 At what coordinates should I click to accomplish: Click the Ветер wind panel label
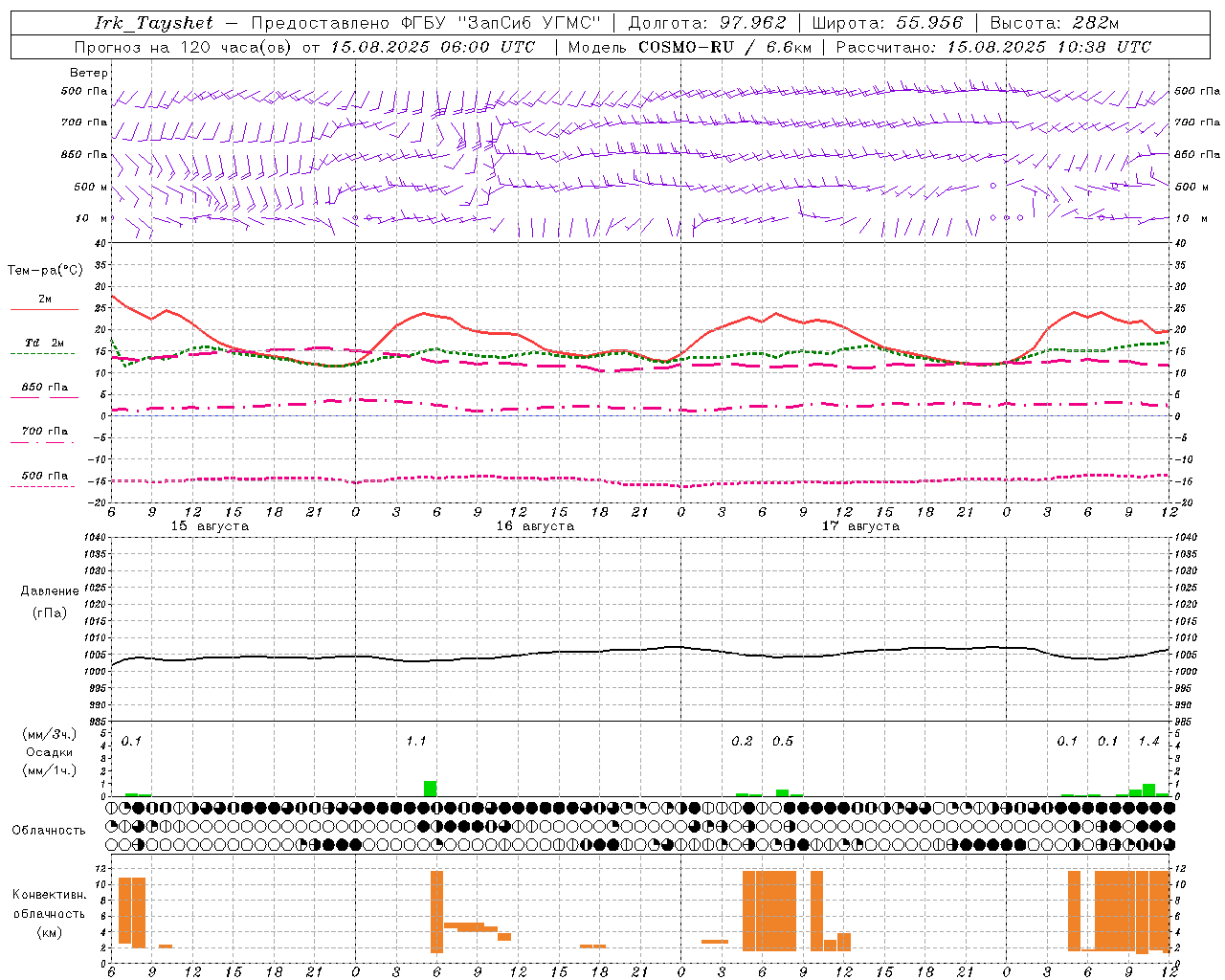(89, 73)
